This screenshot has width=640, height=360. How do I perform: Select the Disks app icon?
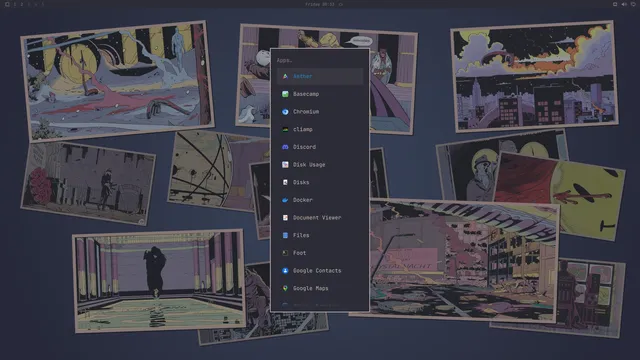tap(285, 182)
